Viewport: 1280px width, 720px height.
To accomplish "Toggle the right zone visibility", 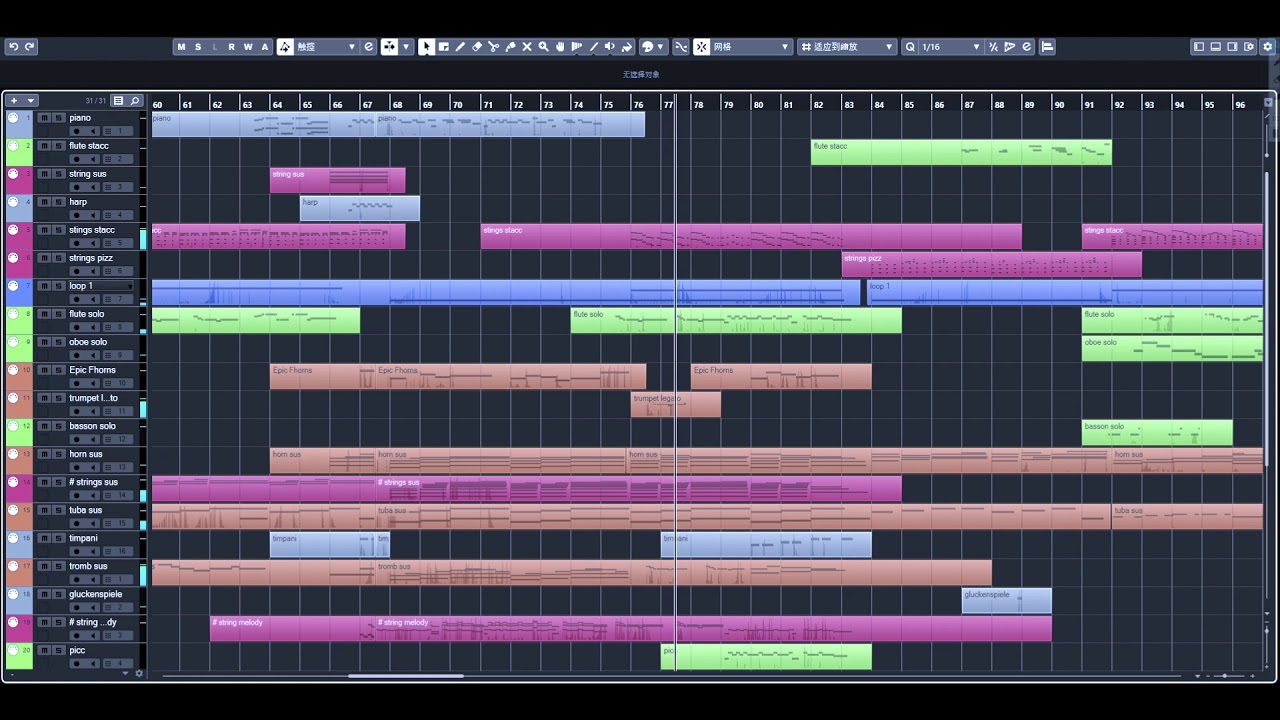I will pos(1232,47).
